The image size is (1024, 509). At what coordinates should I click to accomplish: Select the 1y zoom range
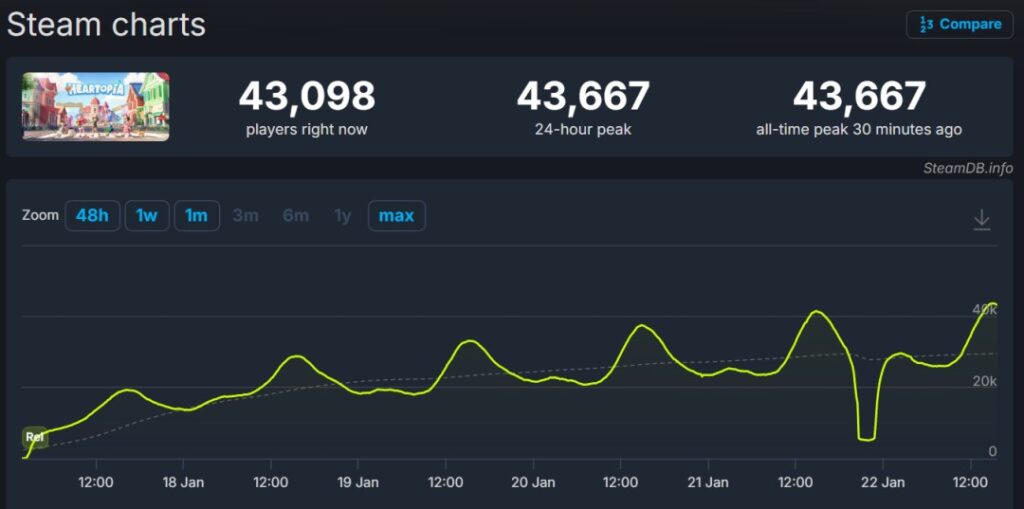(343, 216)
